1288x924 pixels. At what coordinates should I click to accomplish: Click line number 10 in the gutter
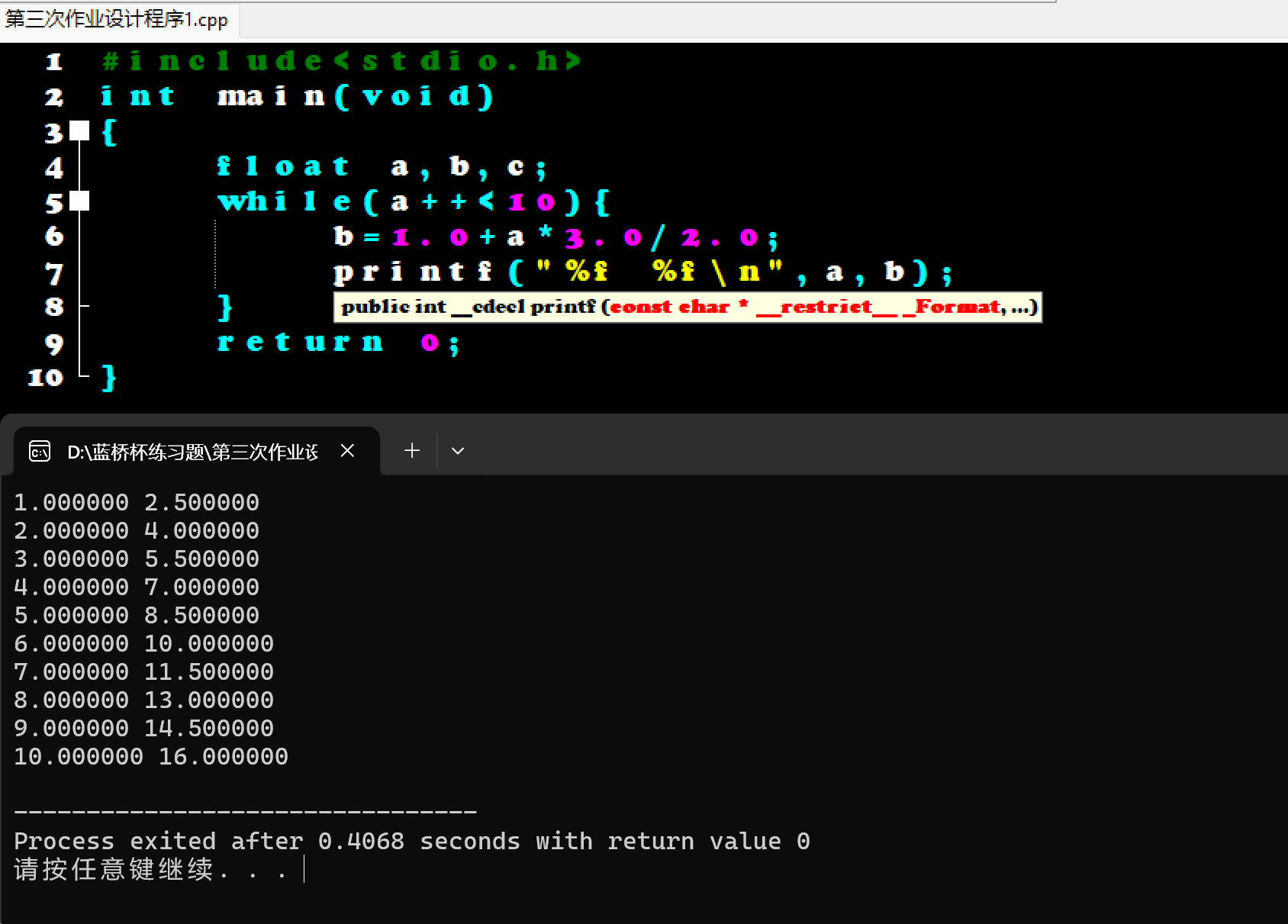45,378
